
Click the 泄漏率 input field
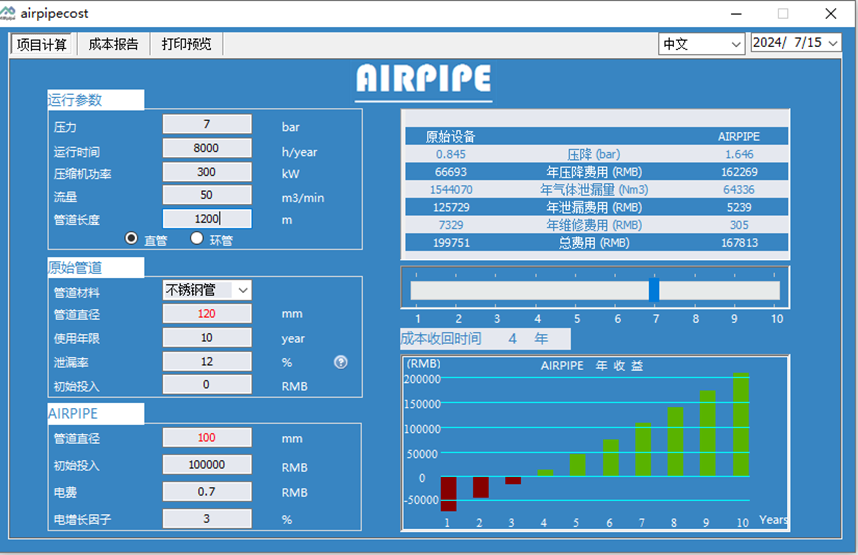[x=207, y=362]
